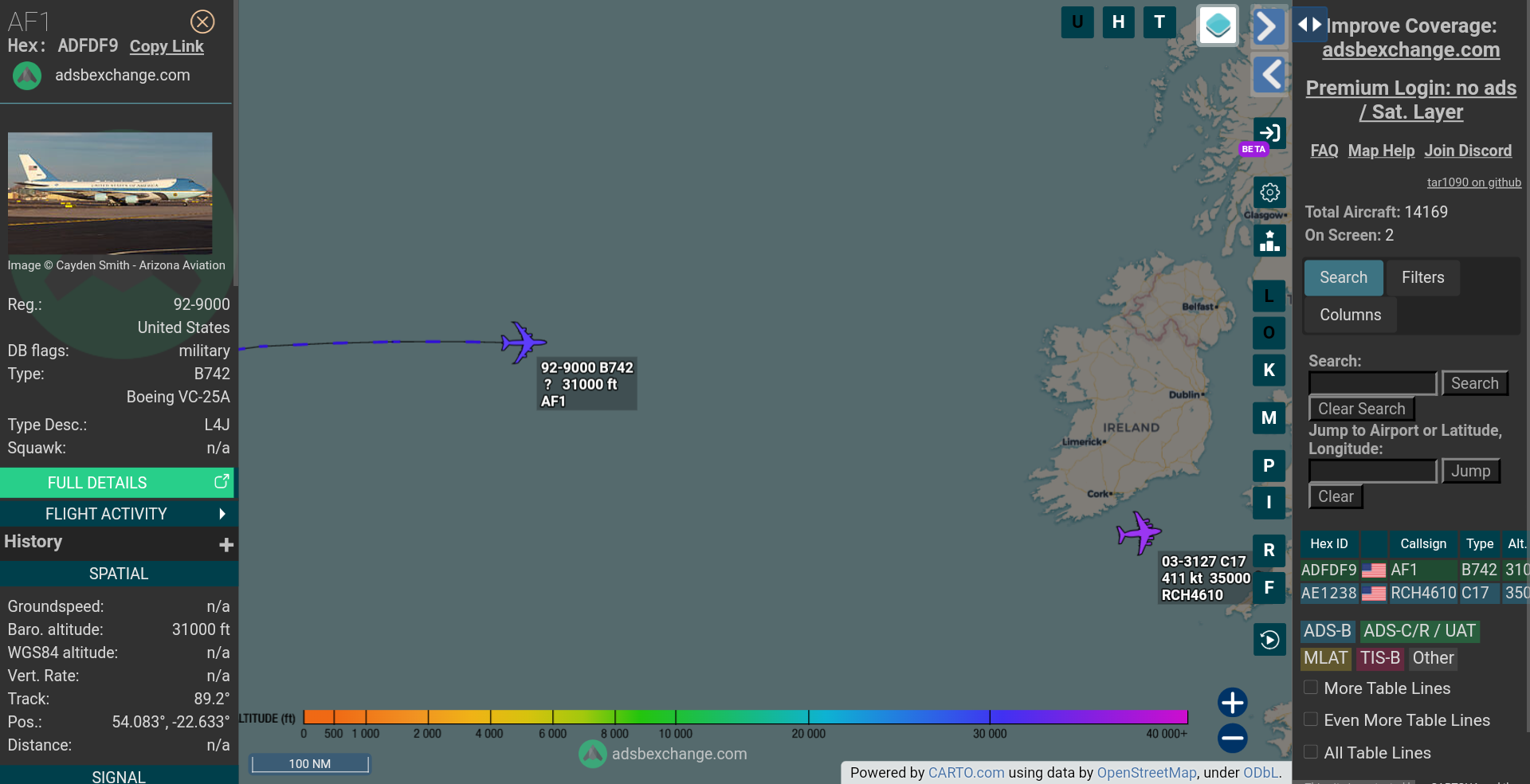Open adsbexchange.com coverage link
Image resolution: width=1530 pixels, height=784 pixels.
click(1410, 49)
